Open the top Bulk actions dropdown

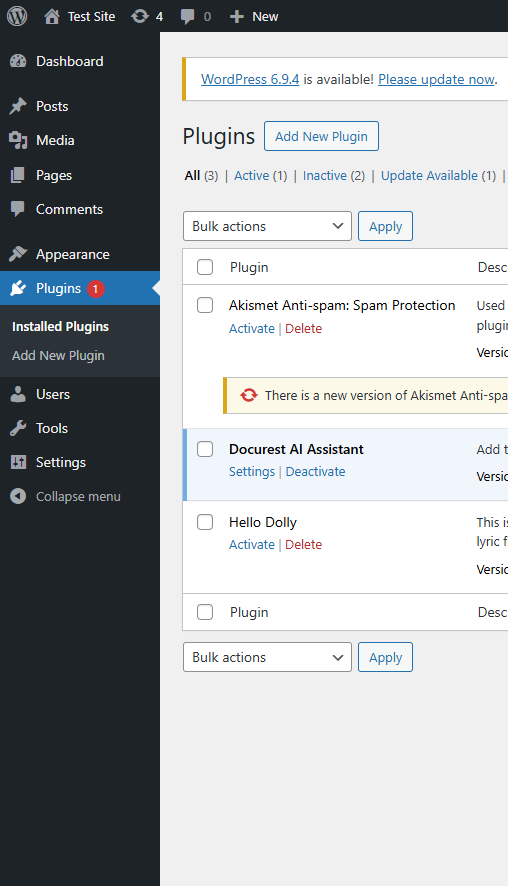click(x=267, y=226)
